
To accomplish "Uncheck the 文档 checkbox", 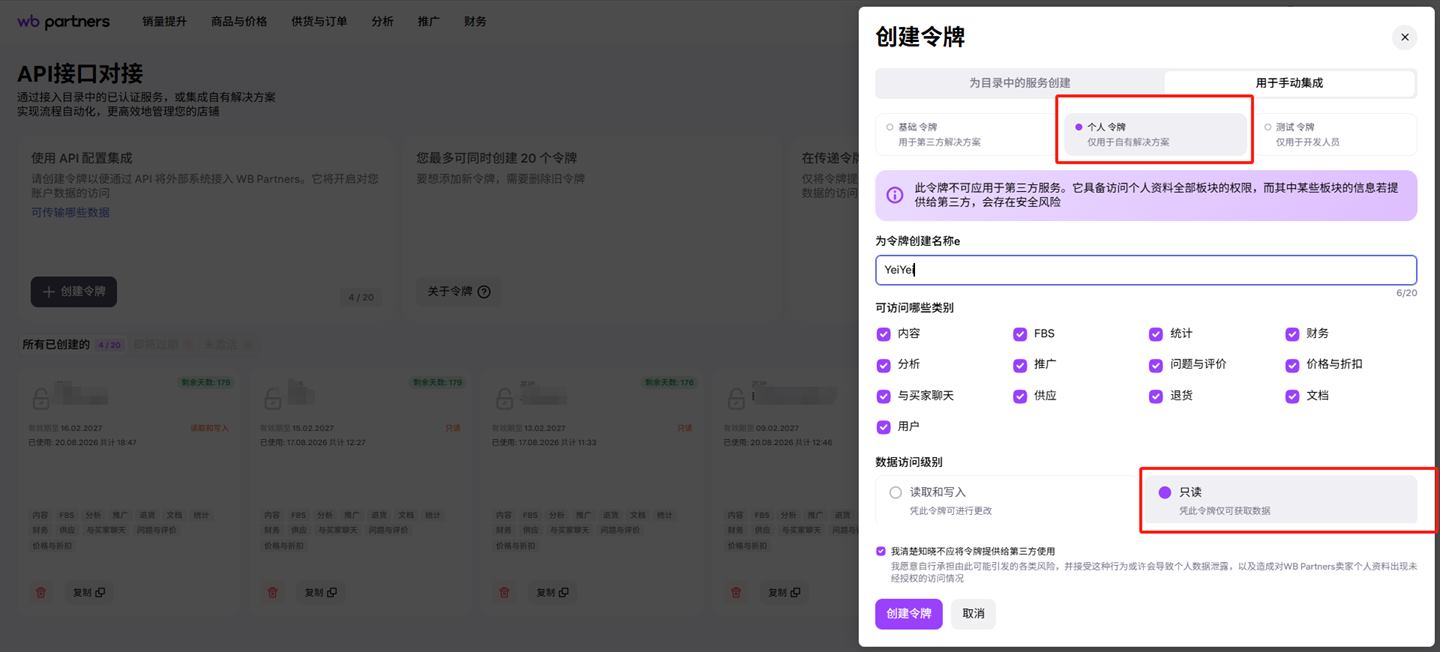I will 1292,396.
